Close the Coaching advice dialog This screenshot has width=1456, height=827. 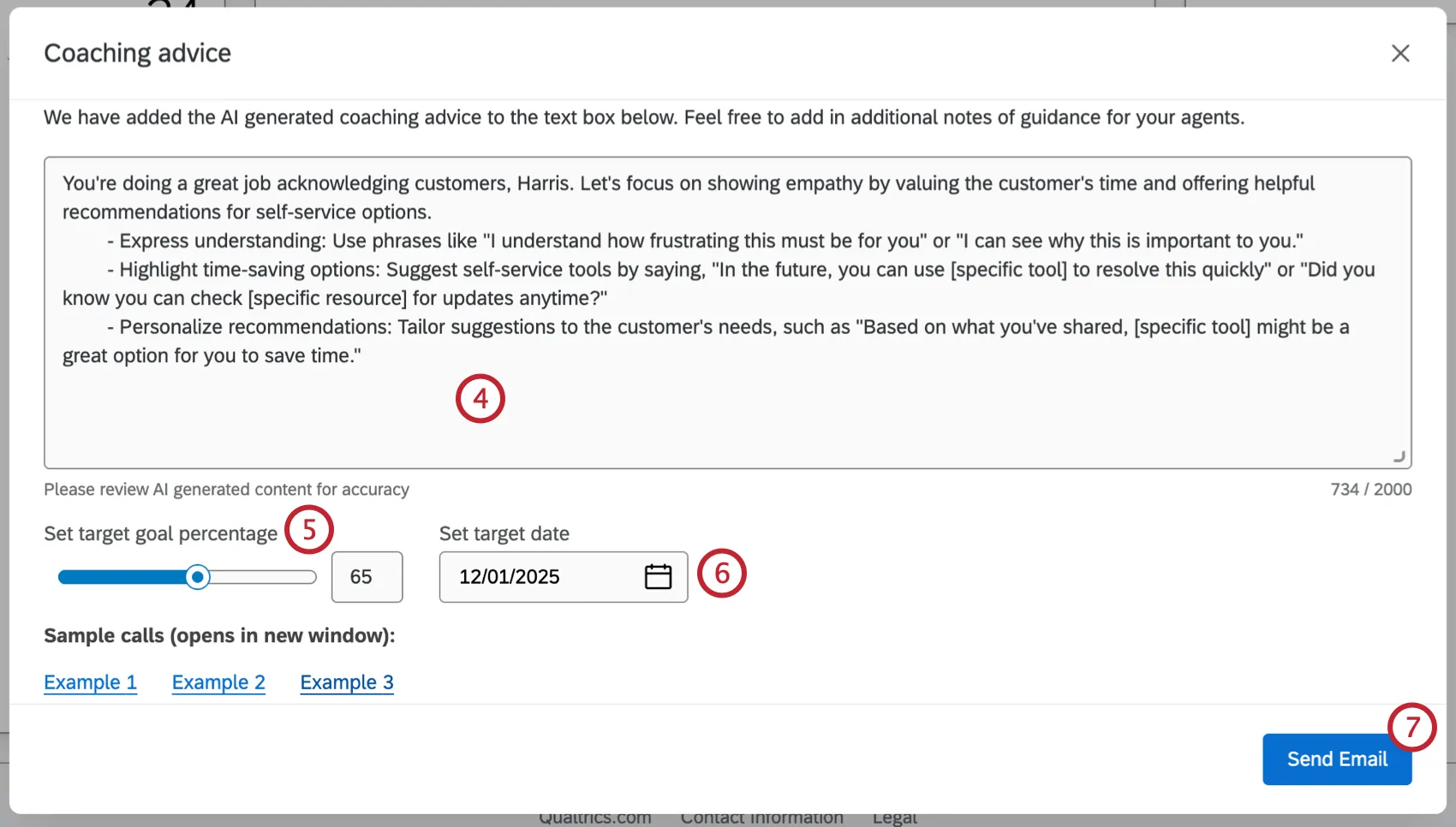point(1400,53)
